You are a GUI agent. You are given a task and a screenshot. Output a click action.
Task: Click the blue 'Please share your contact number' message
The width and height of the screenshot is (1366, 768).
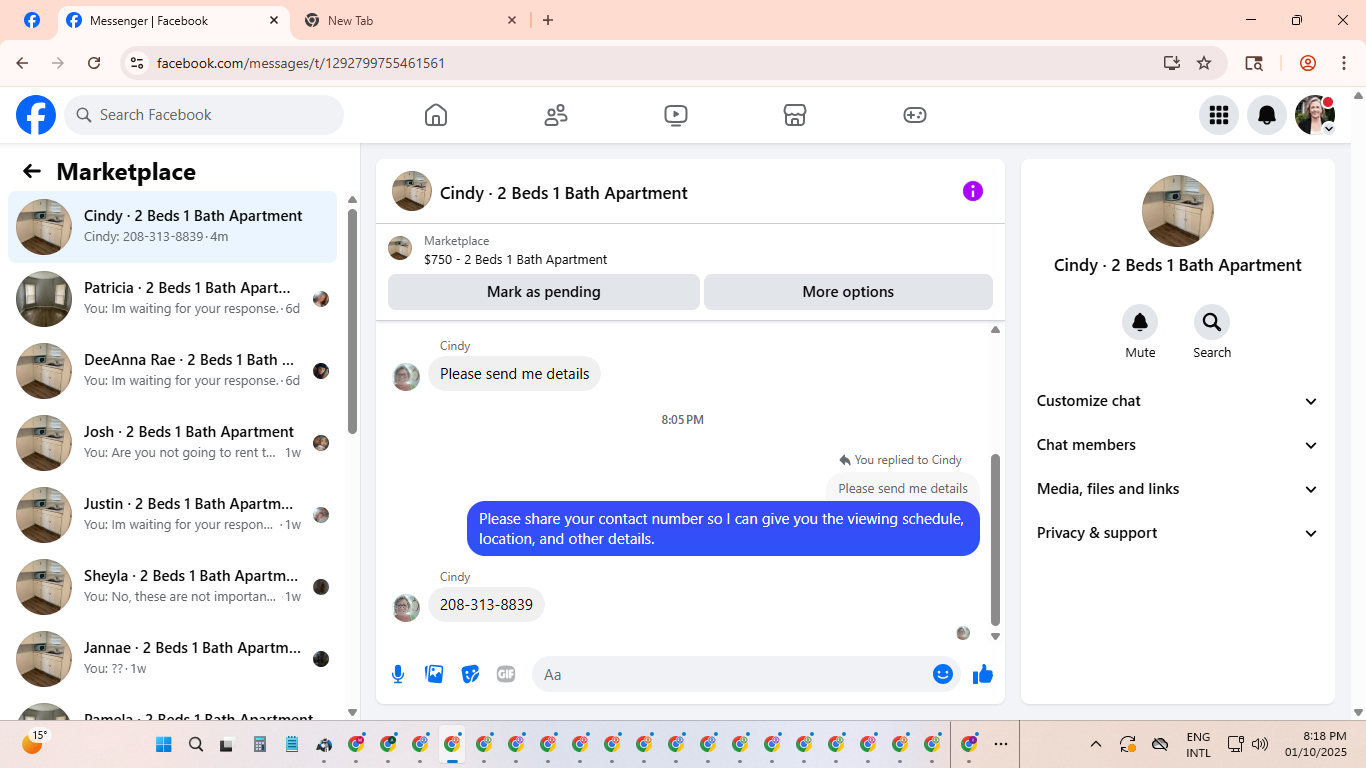click(x=723, y=529)
